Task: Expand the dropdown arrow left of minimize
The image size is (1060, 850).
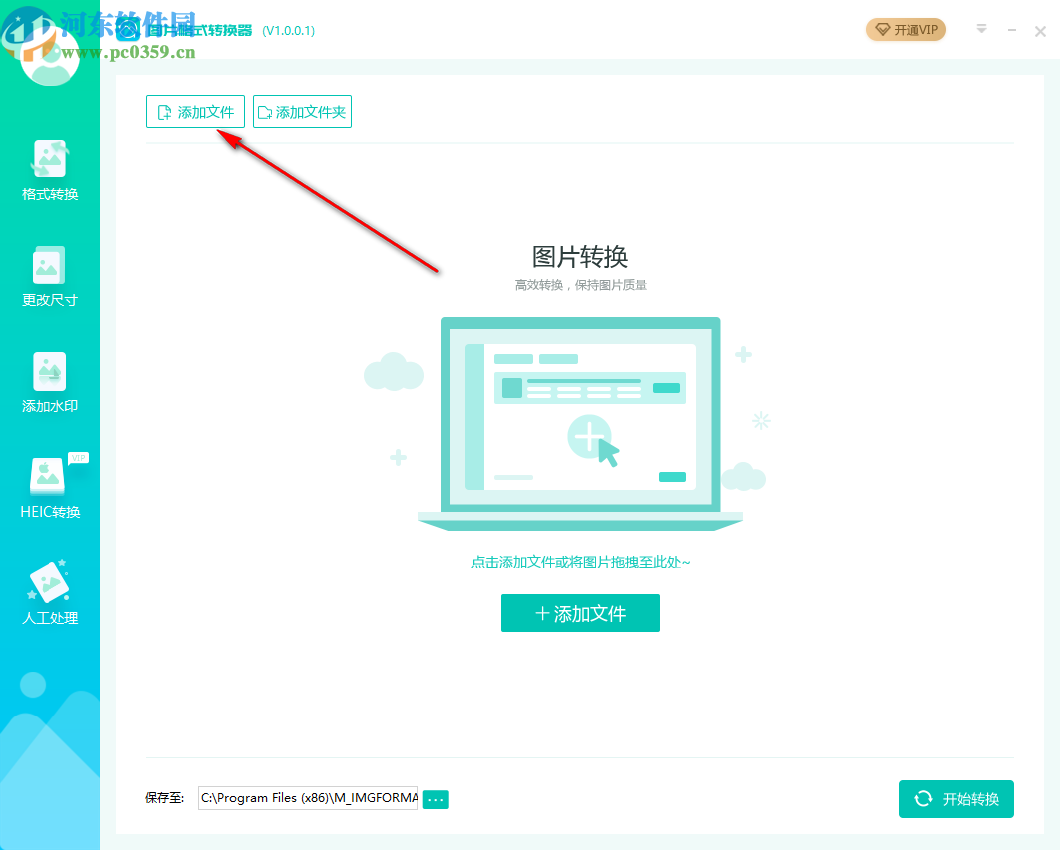Action: 981,30
